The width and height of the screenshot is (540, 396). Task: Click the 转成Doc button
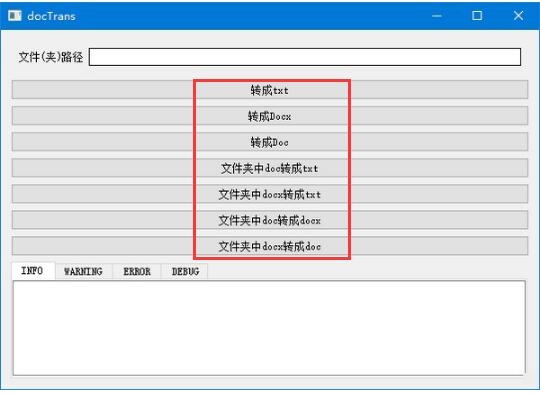pyautogui.click(x=270, y=142)
